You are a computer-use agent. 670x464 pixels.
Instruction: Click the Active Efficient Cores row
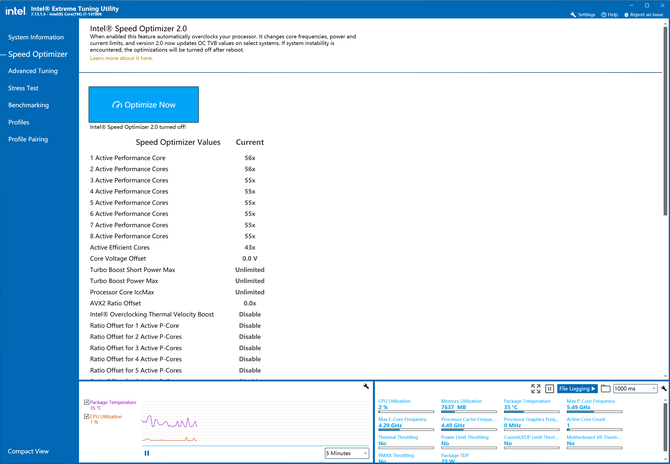[x=177, y=247]
